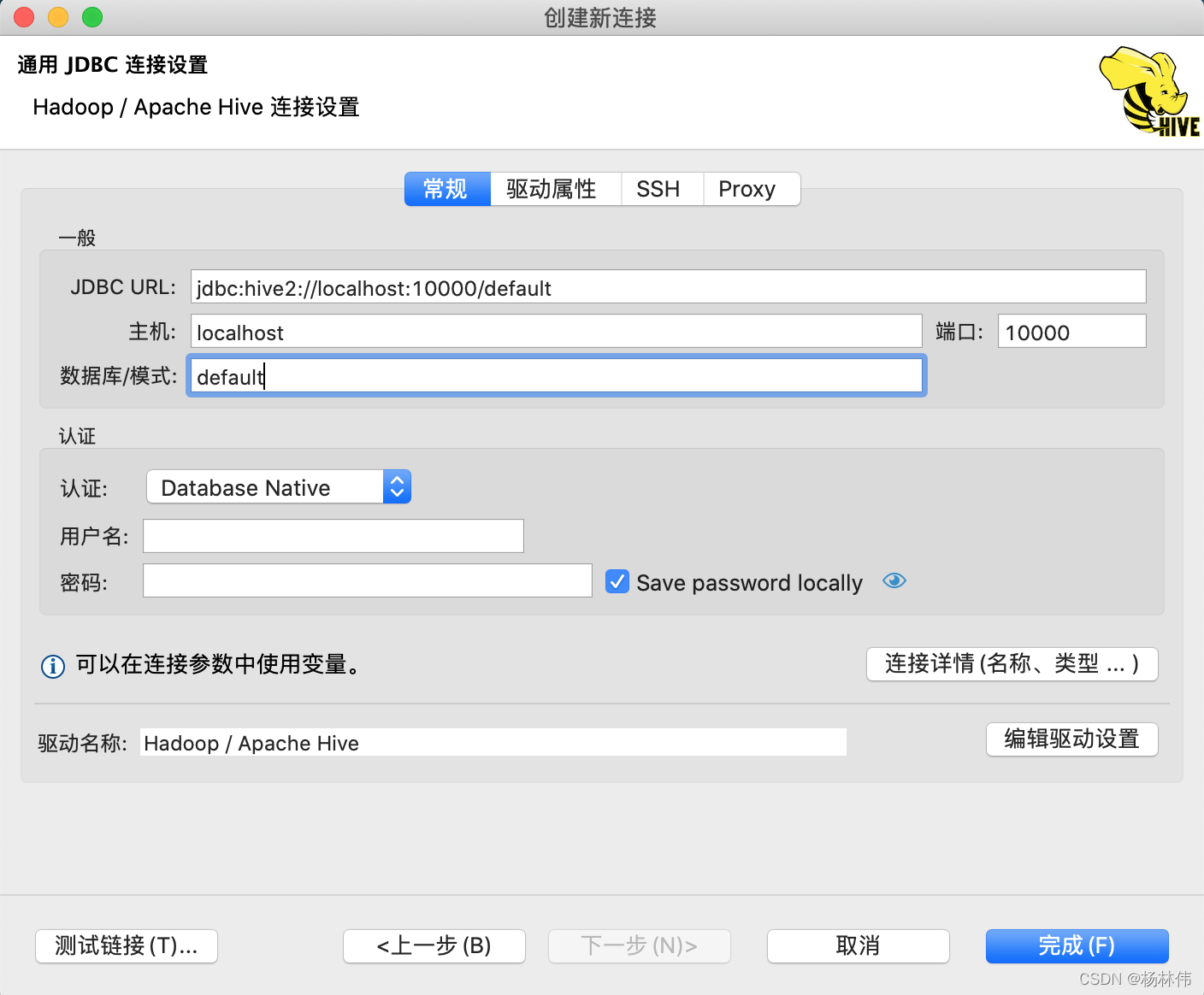
Task: Switch to the 驱动属性 tab
Action: (554, 189)
